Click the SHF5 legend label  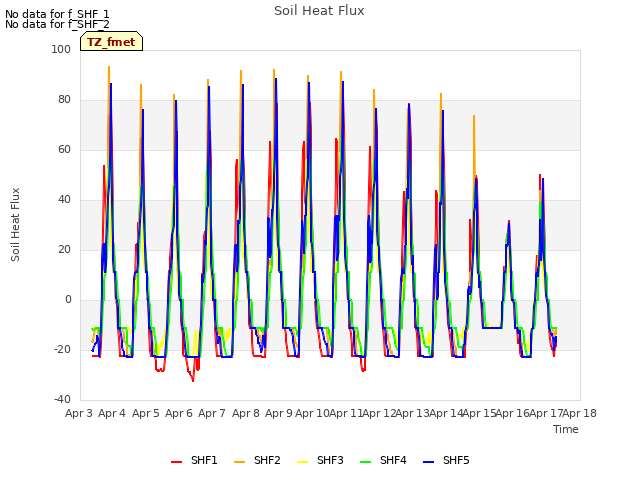(x=456, y=460)
